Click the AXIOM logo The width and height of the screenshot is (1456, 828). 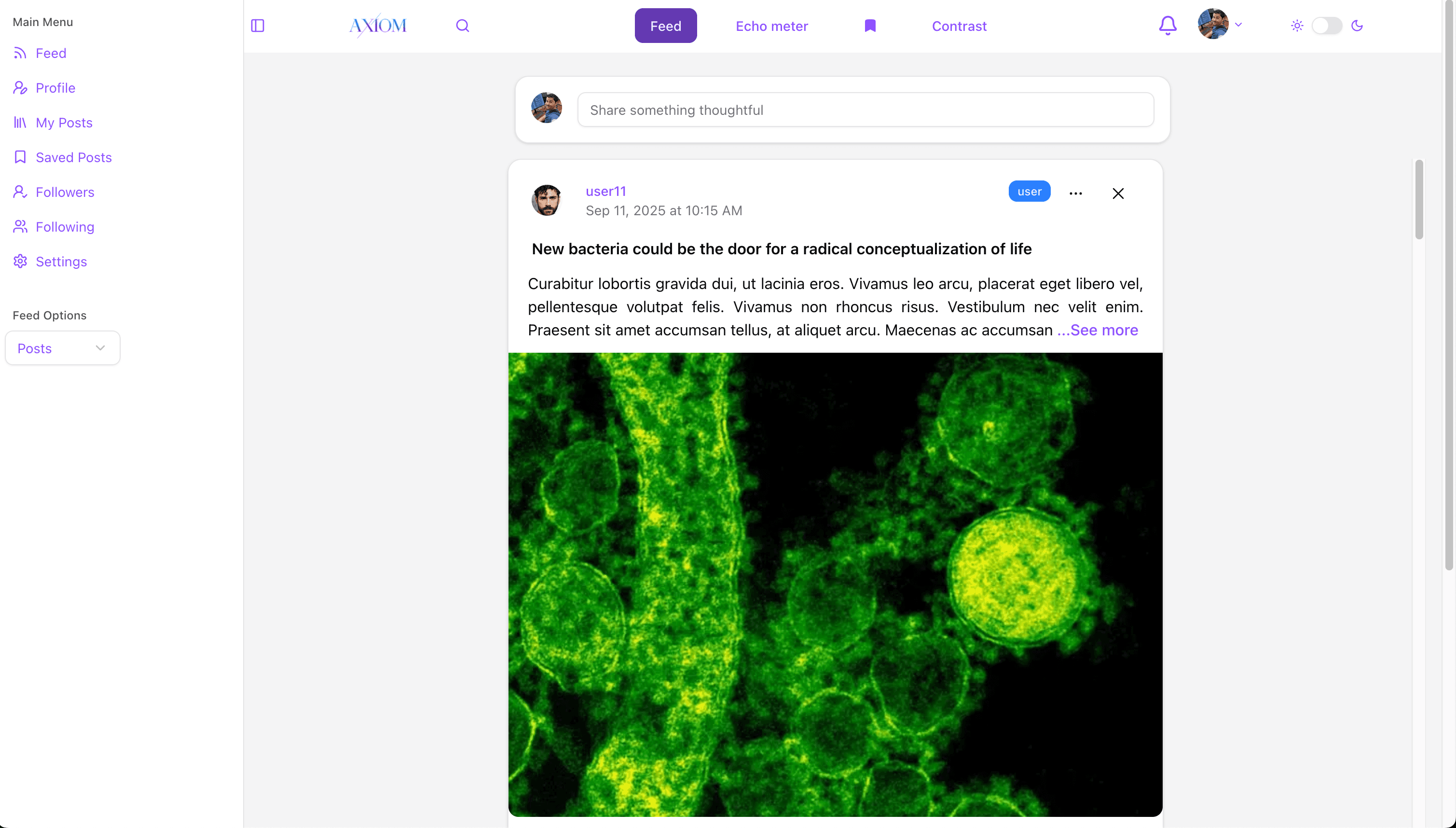coord(377,26)
